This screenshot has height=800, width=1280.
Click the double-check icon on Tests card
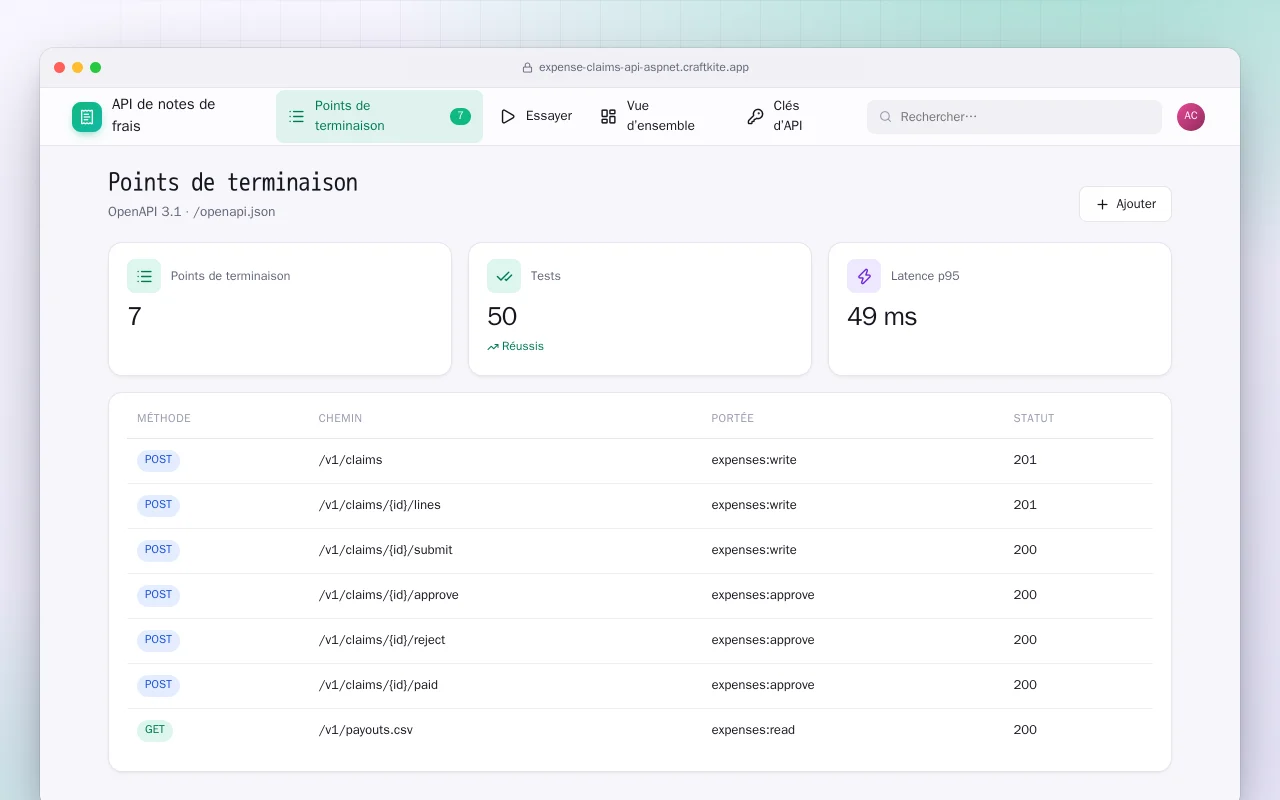pos(504,276)
